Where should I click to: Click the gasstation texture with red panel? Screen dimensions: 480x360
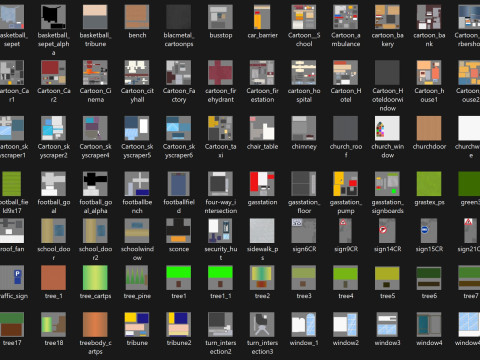262,184
